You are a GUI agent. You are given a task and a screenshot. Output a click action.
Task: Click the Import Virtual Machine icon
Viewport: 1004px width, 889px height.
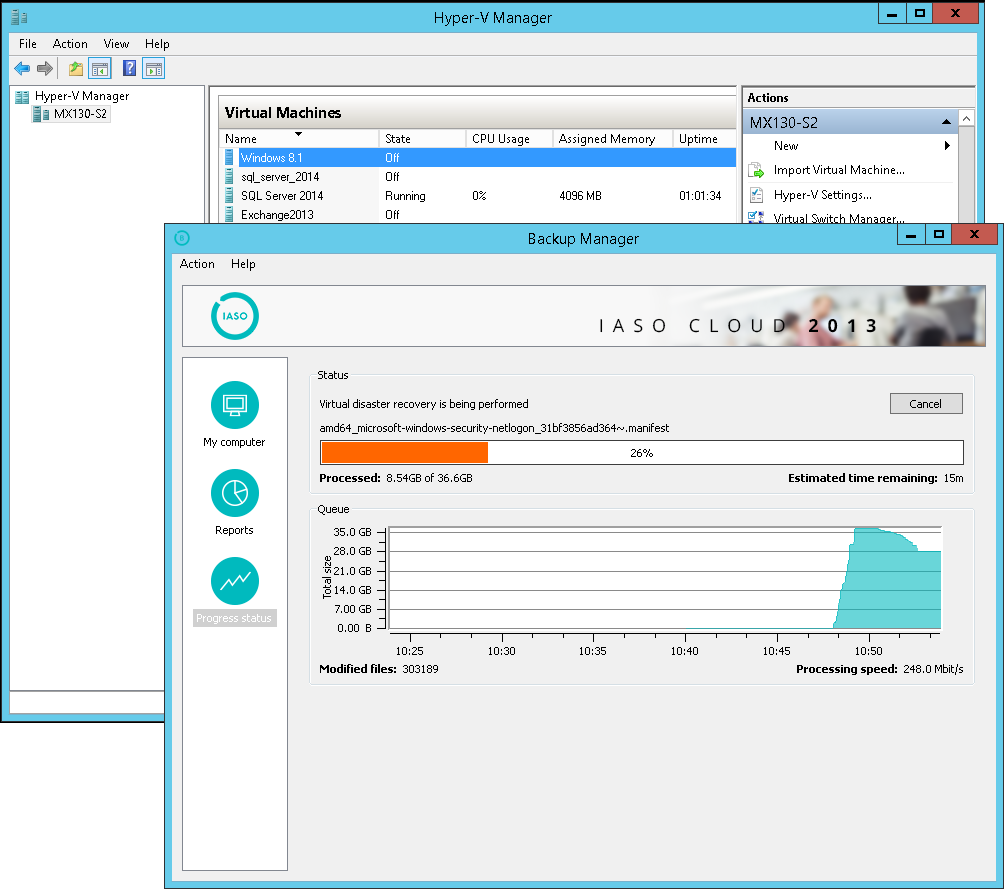(756, 170)
